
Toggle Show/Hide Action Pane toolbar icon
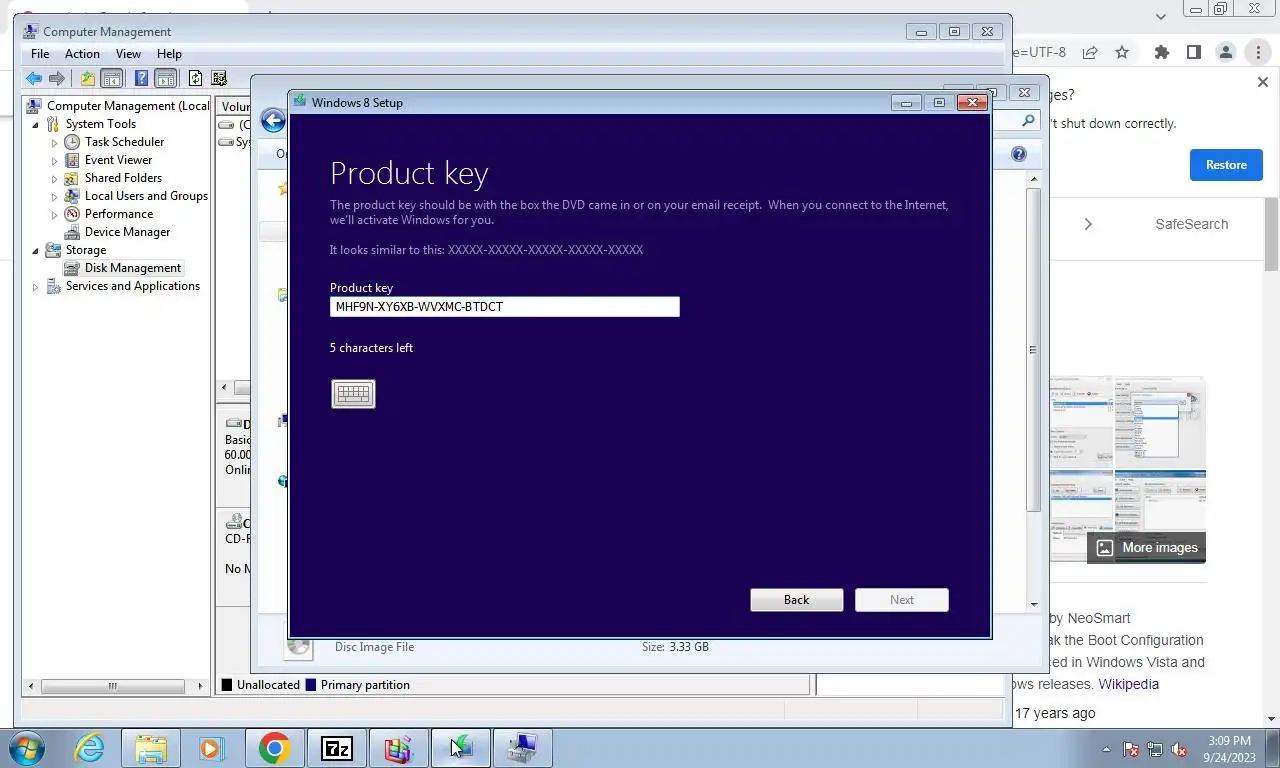coord(165,78)
